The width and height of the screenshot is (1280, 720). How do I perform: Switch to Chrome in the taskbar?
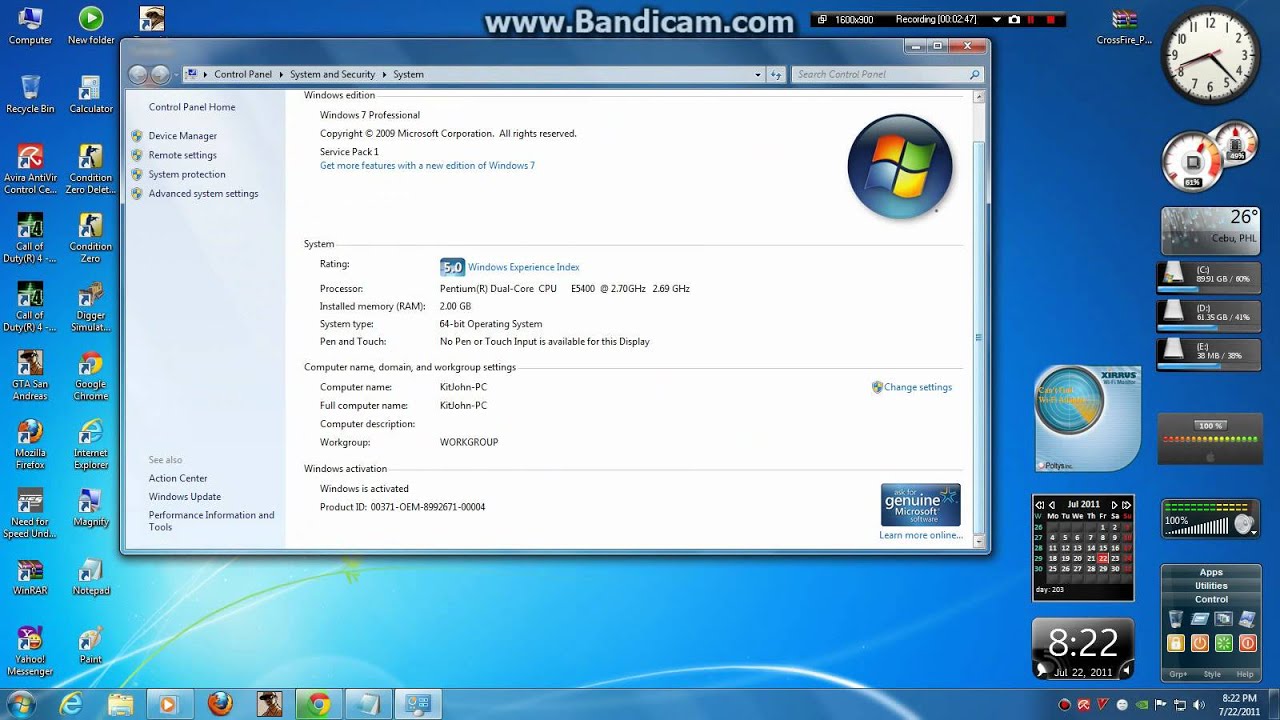click(x=319, y=704)
